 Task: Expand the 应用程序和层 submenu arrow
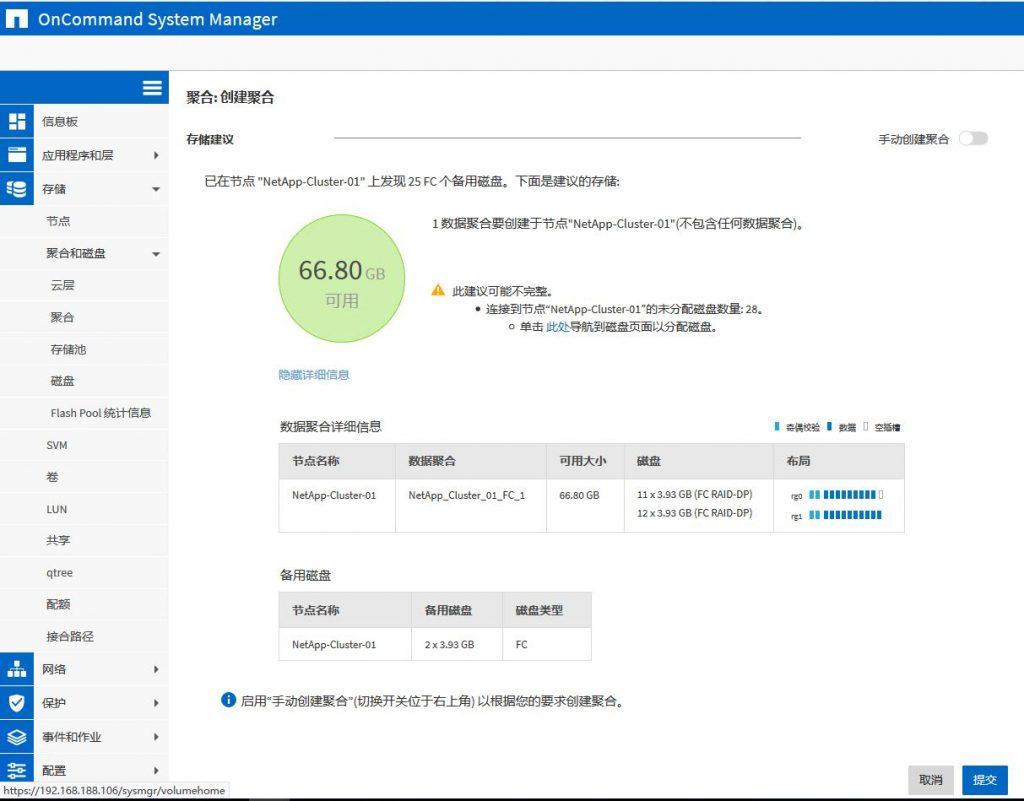(x=156, y=155)
